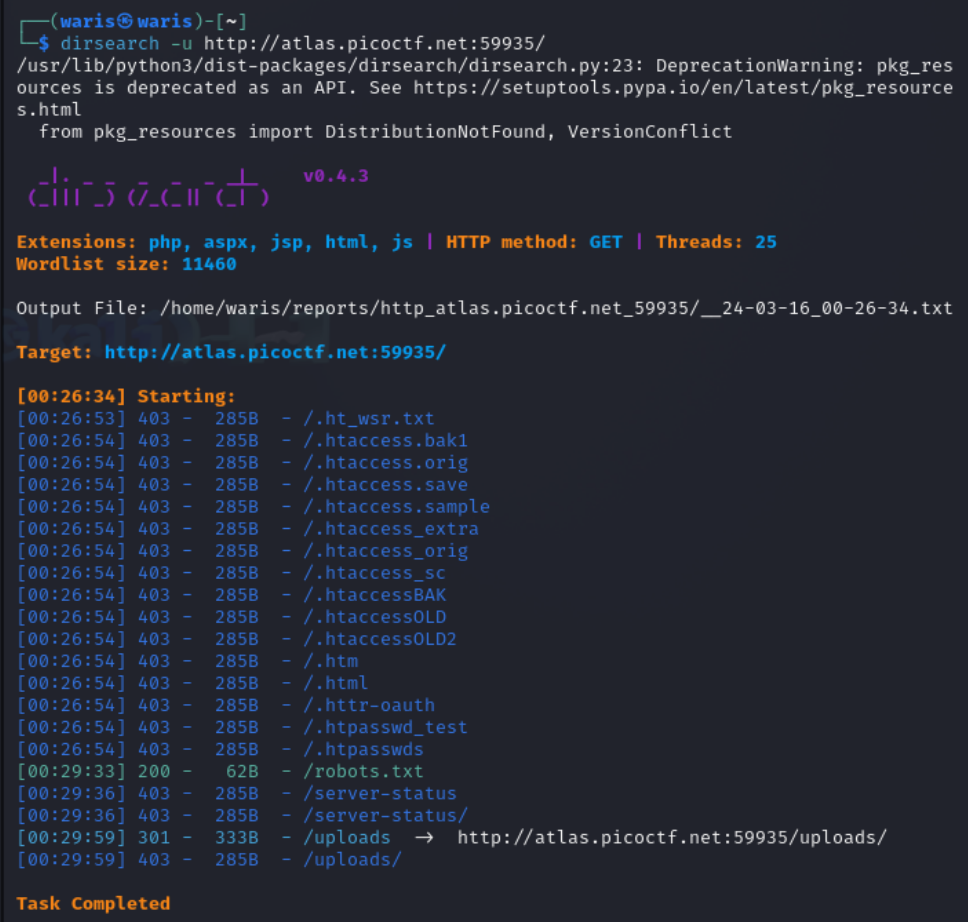Image resolution: width=968 pixels, height=922 pixels.
Task: Click the dirsearch command in the prompt
Action: tap(109, 43)
